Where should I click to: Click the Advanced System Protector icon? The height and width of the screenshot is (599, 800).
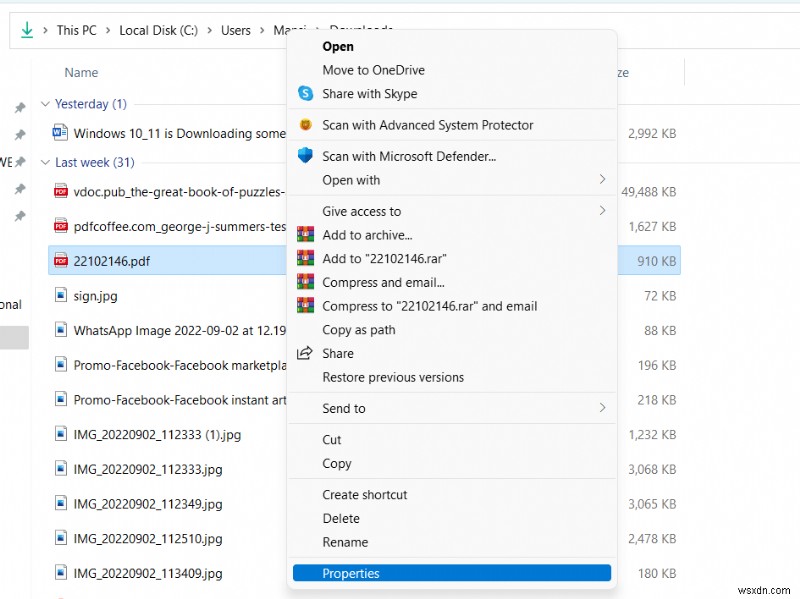306,127
